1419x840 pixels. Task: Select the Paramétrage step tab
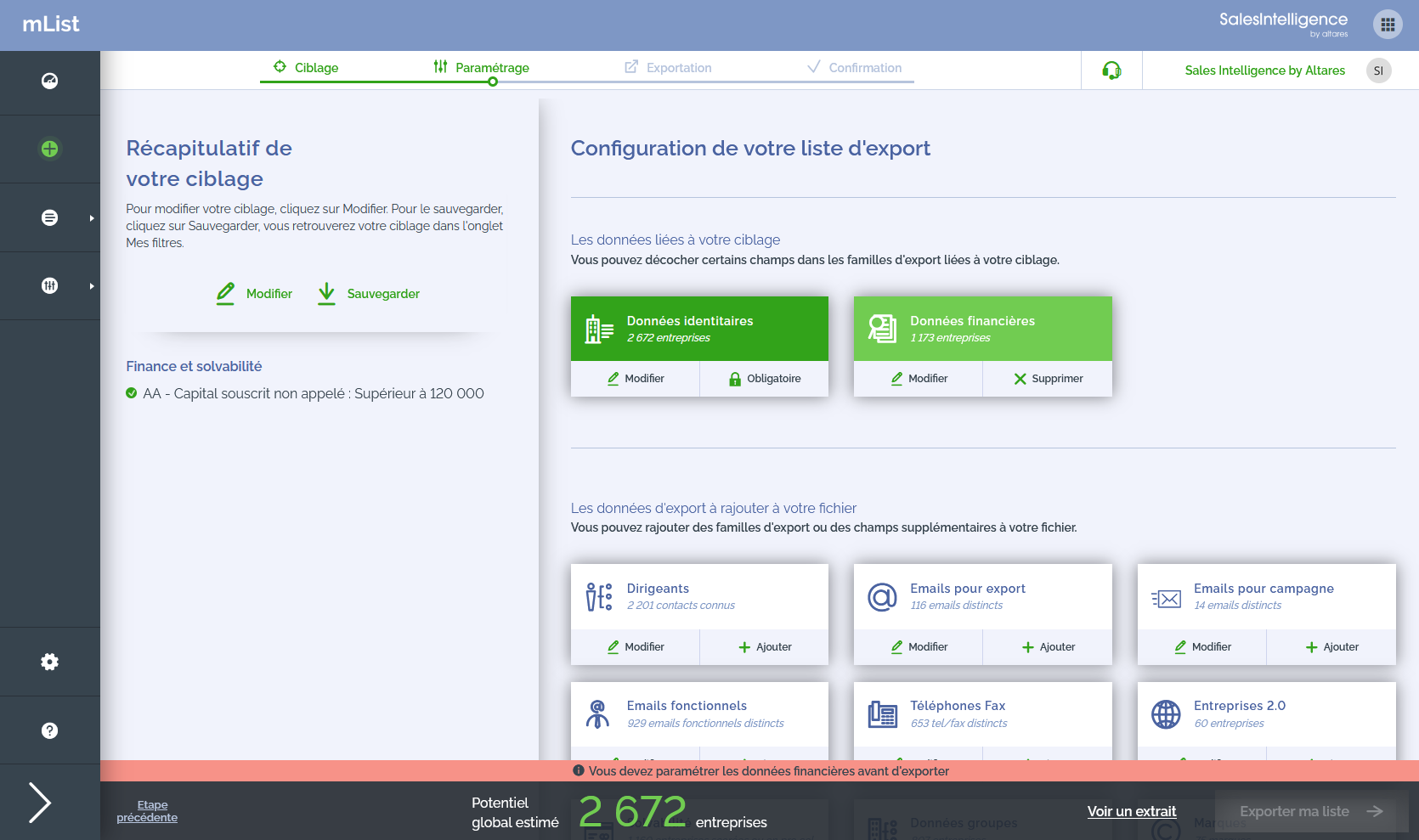pyautogui.click(x=481, y=67)
